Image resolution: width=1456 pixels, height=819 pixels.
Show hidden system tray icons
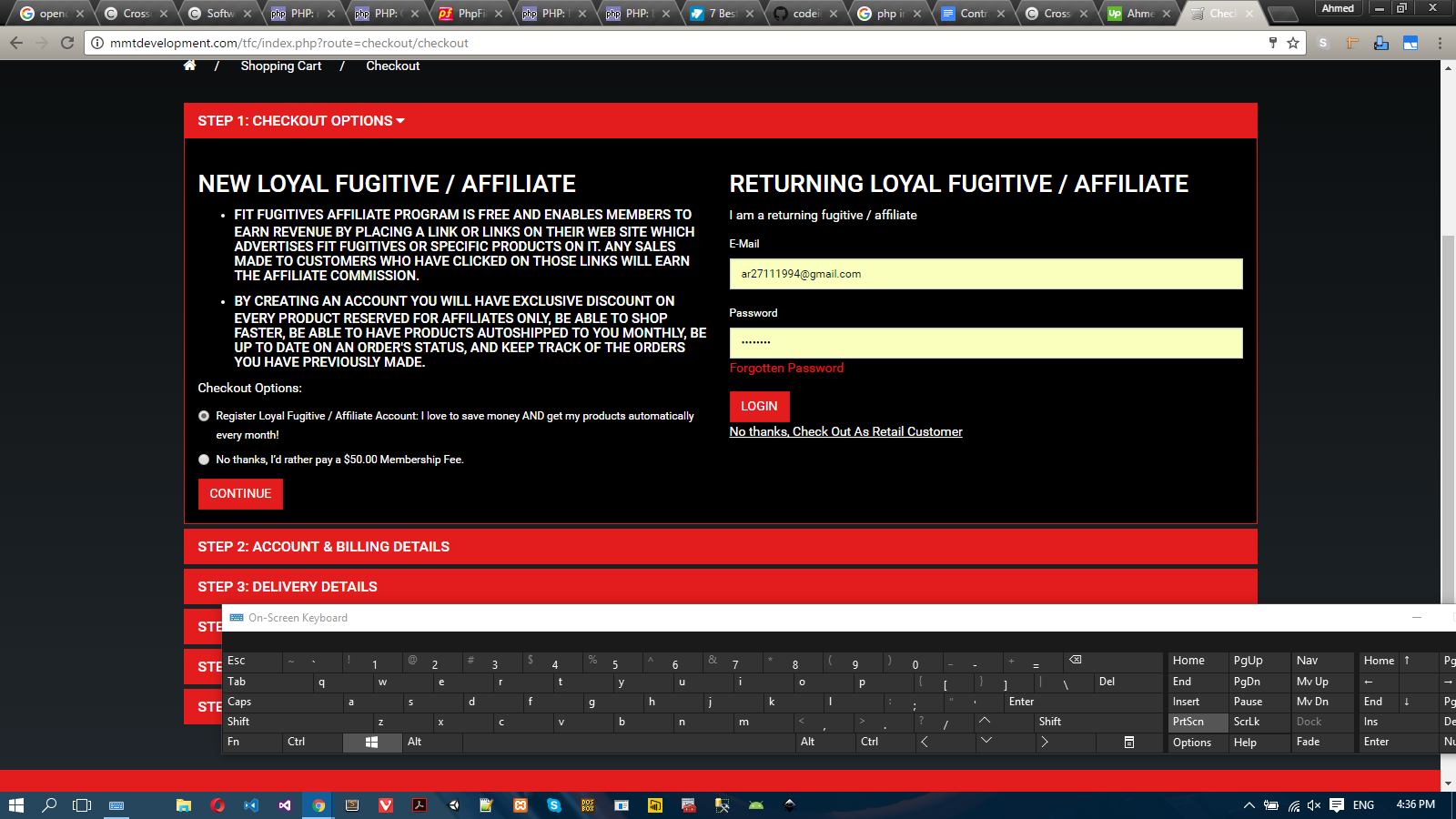[x=1249, y=805]
